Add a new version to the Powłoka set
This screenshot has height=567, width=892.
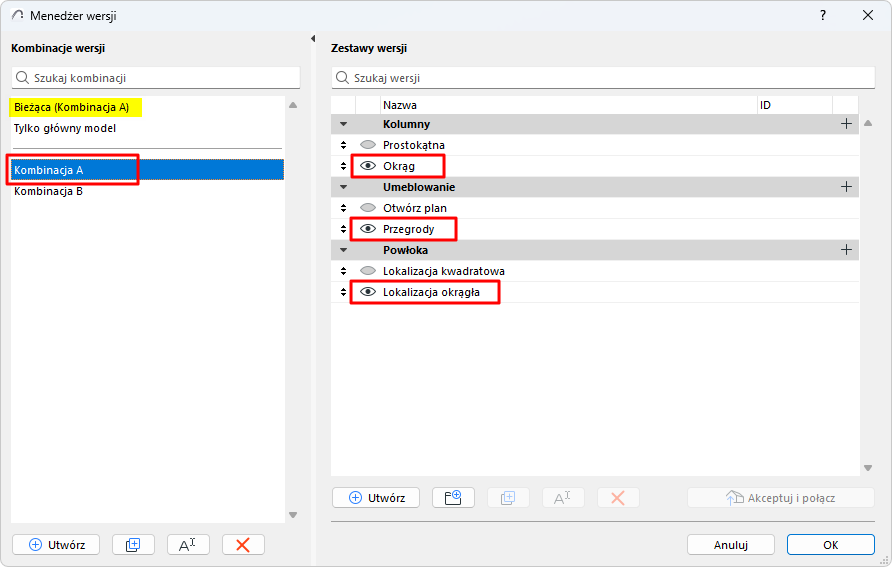click(x=846, y=250)
